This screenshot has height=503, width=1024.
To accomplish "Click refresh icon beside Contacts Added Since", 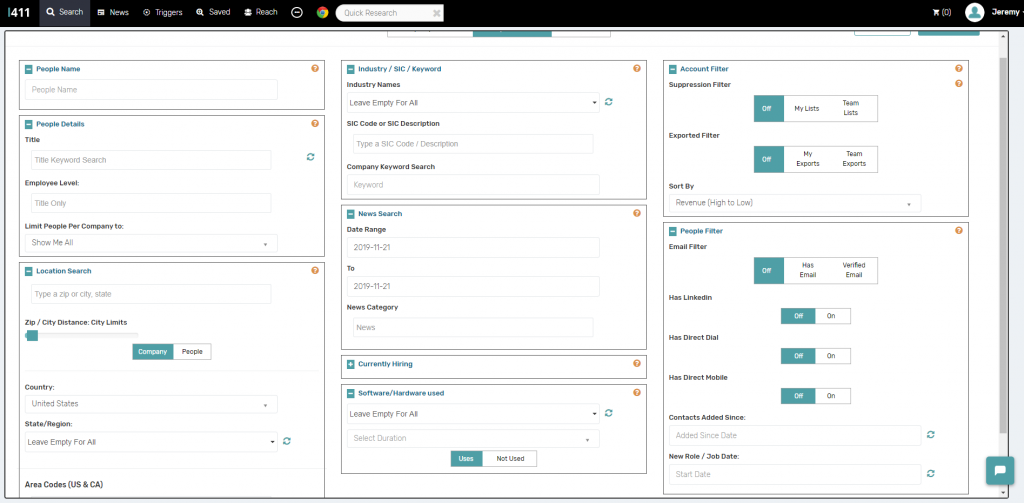I will coord(931,435).
